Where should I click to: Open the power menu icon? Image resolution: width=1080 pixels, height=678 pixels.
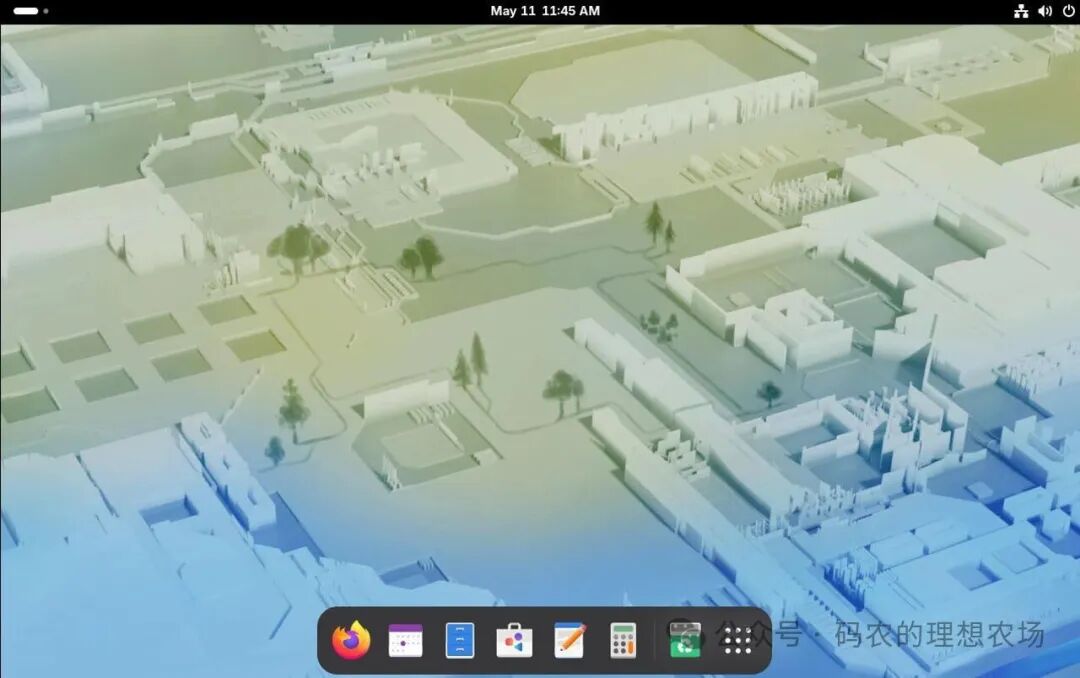(x=1068, y=11)
